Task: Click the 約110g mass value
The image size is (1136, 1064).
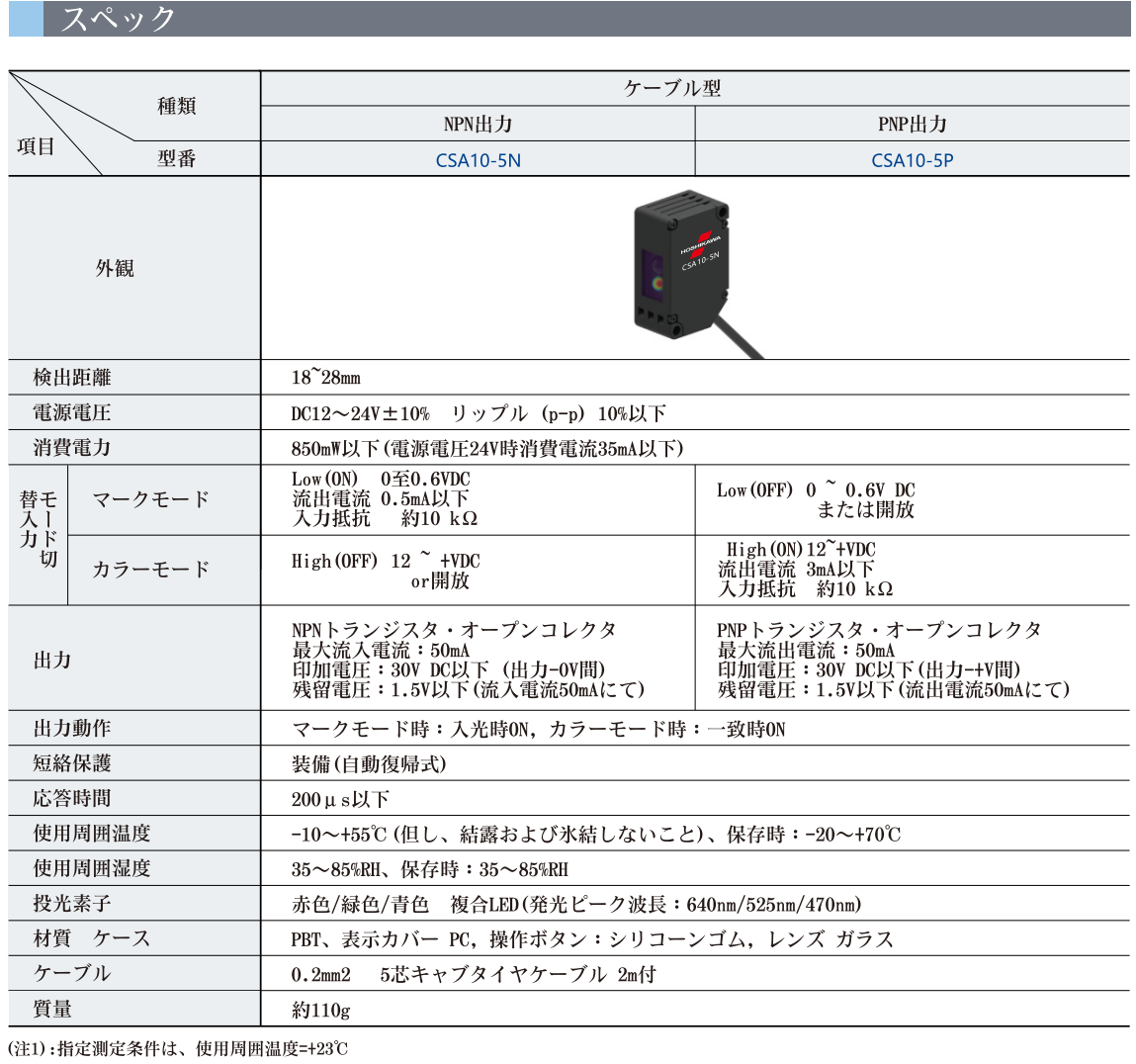Action: (321, 1010)
